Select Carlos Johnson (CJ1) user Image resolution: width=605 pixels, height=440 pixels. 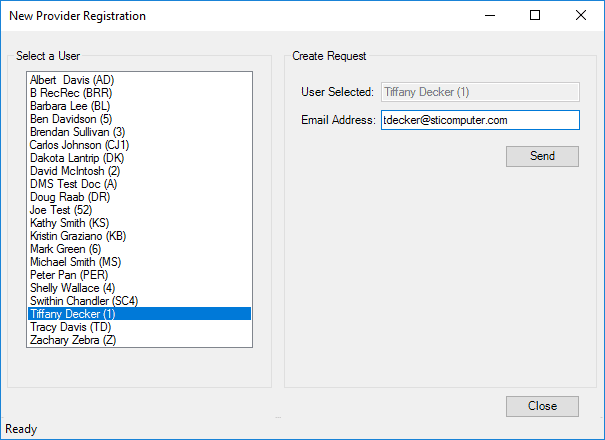coord(139,145)
